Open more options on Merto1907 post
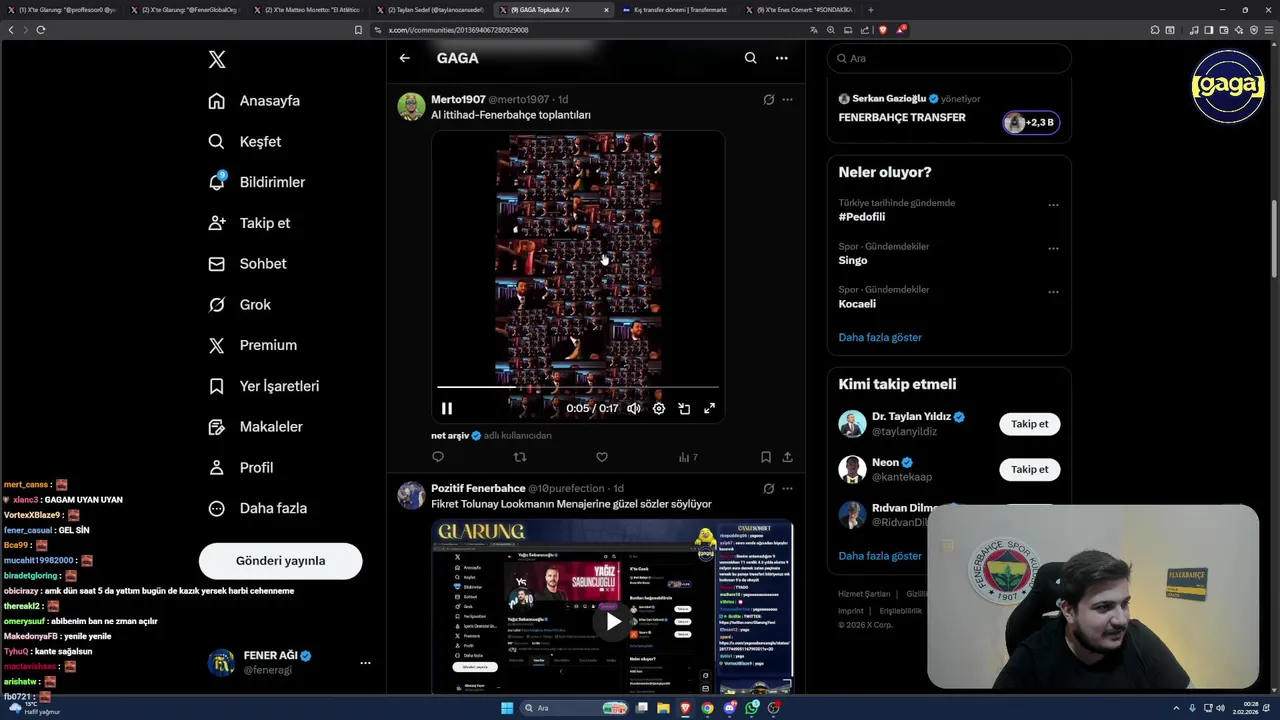The height and width of the screenshot is (720, 1280). 787,100
